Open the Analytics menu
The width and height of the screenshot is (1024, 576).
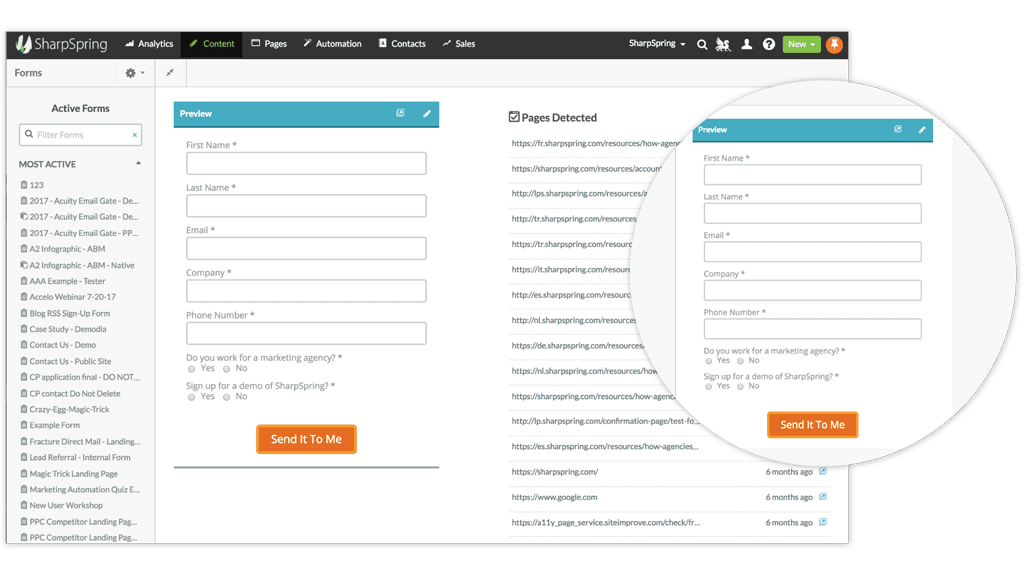tap(149, 44)
